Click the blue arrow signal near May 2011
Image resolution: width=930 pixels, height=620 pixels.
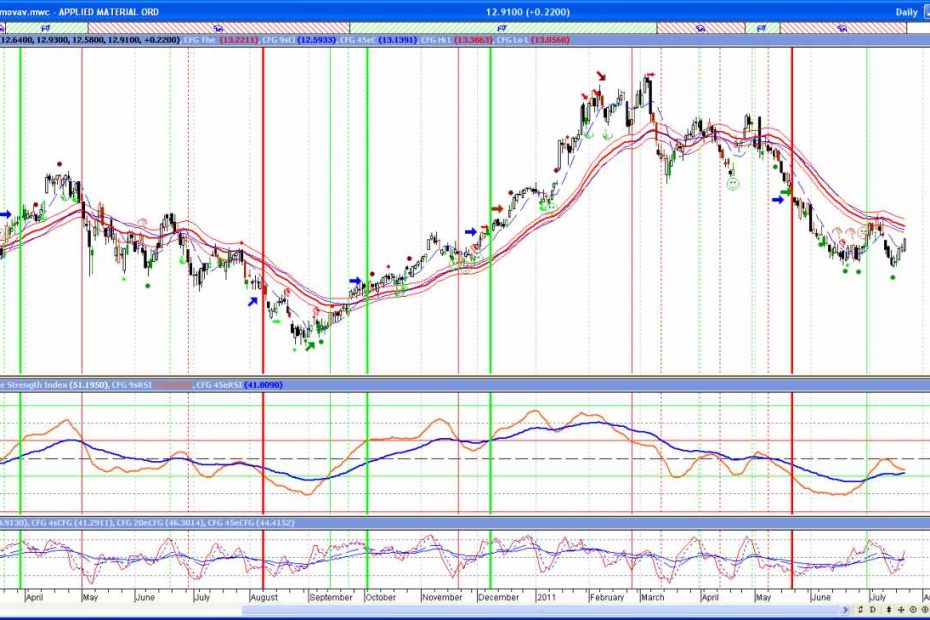[778, 199]
